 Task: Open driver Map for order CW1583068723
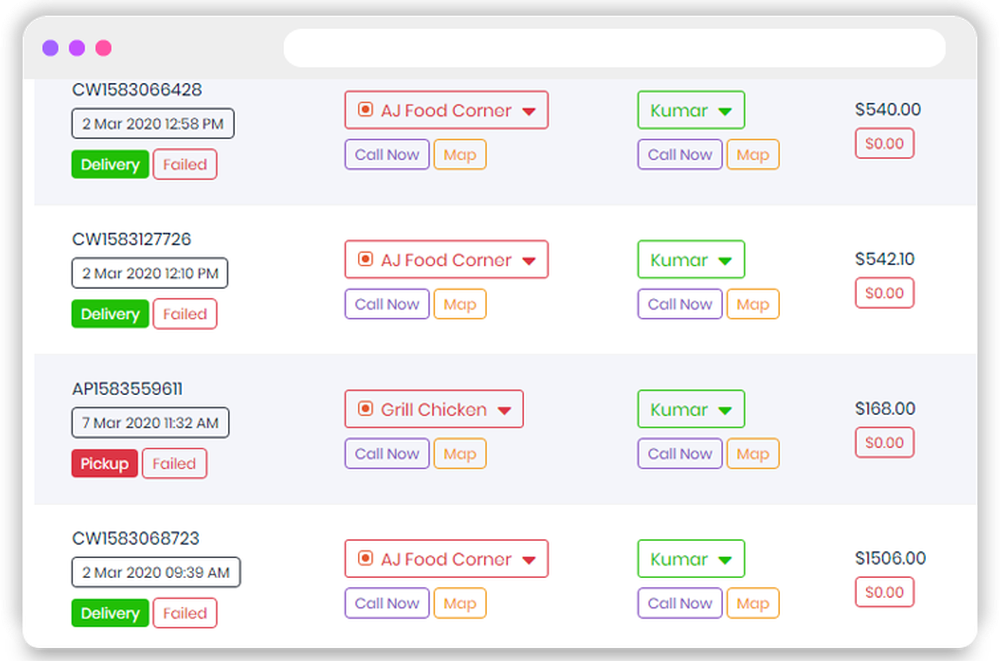point(753,603)
